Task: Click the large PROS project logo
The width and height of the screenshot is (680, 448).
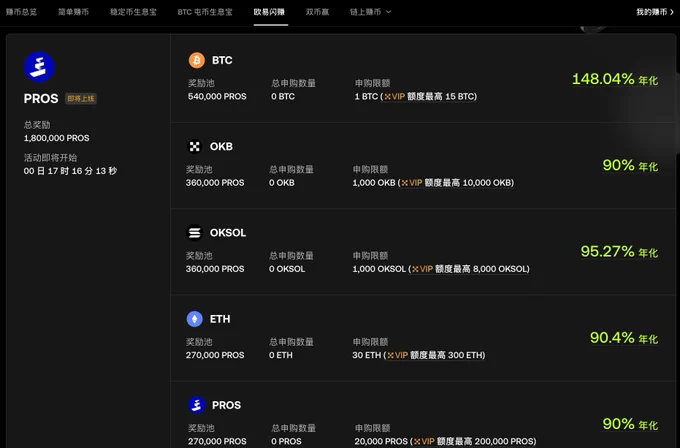Action: (x=39, y=67)
